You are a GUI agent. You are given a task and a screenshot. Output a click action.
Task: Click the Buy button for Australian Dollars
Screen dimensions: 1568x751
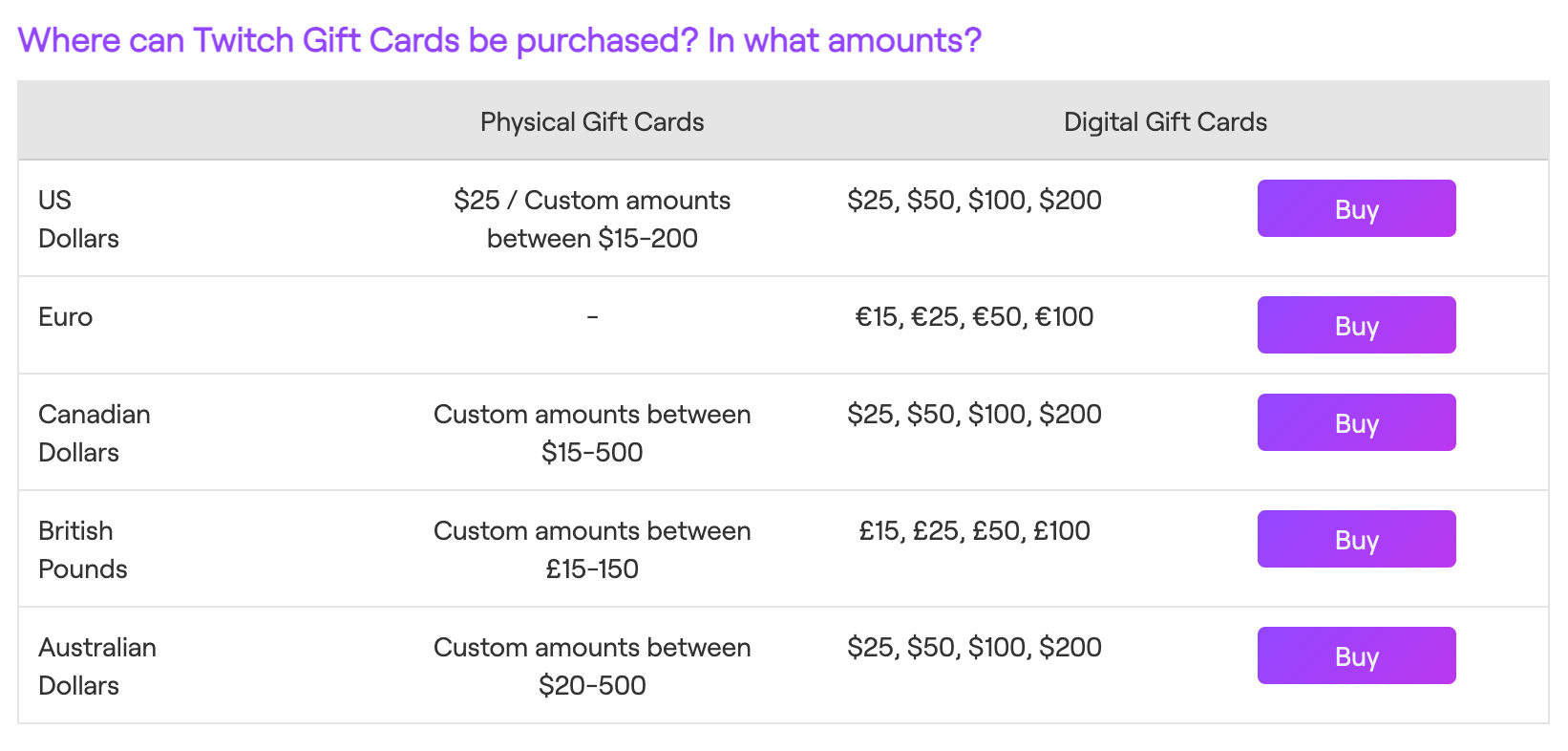[1356, 655]
